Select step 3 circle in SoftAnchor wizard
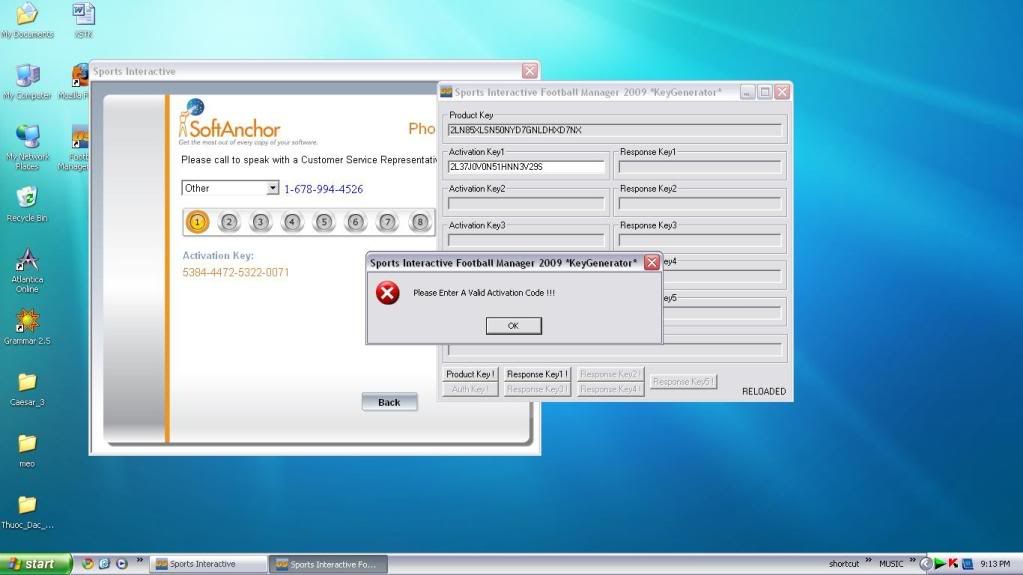The image size is (1023, 575). [x=260, y=222]
